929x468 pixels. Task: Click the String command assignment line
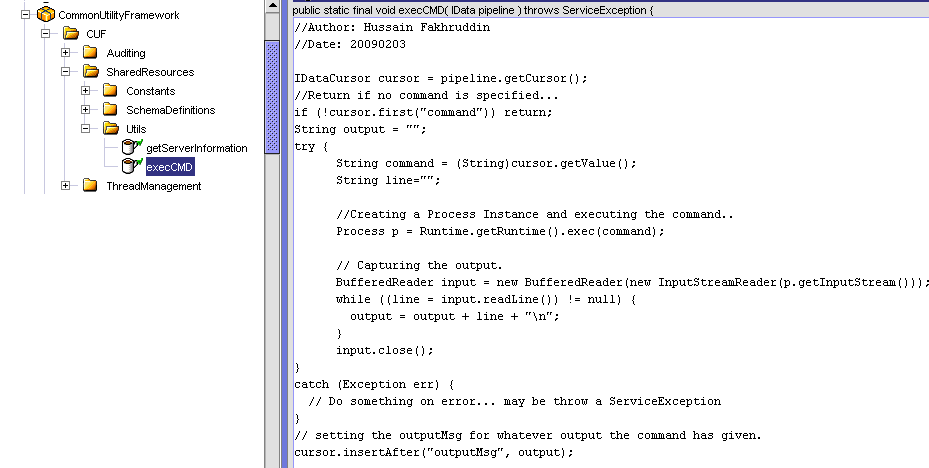(486, 163)
